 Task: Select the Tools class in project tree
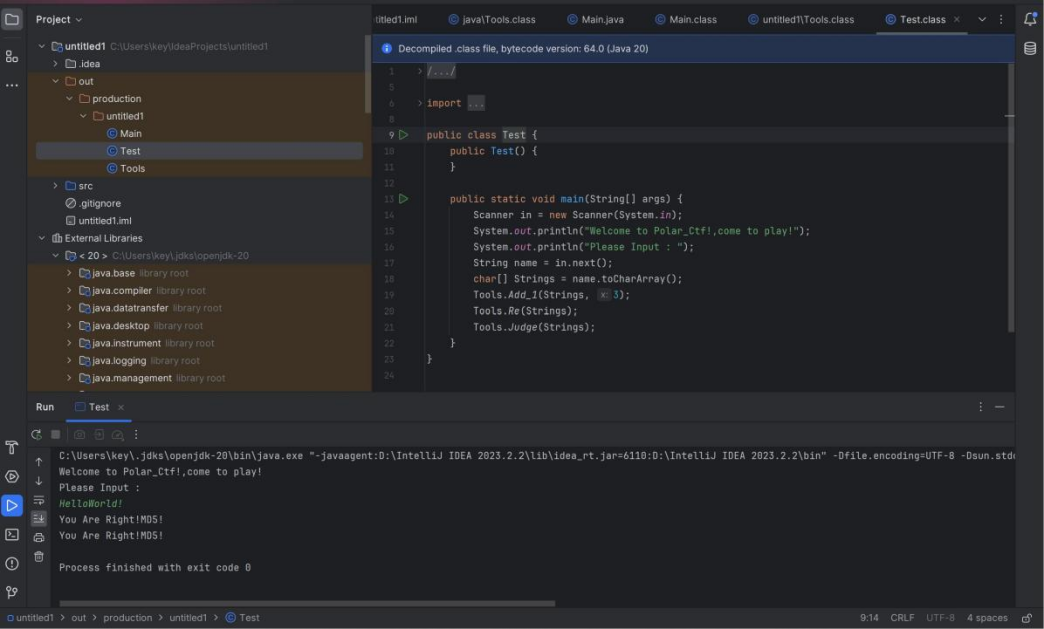(x=132, y=168)
